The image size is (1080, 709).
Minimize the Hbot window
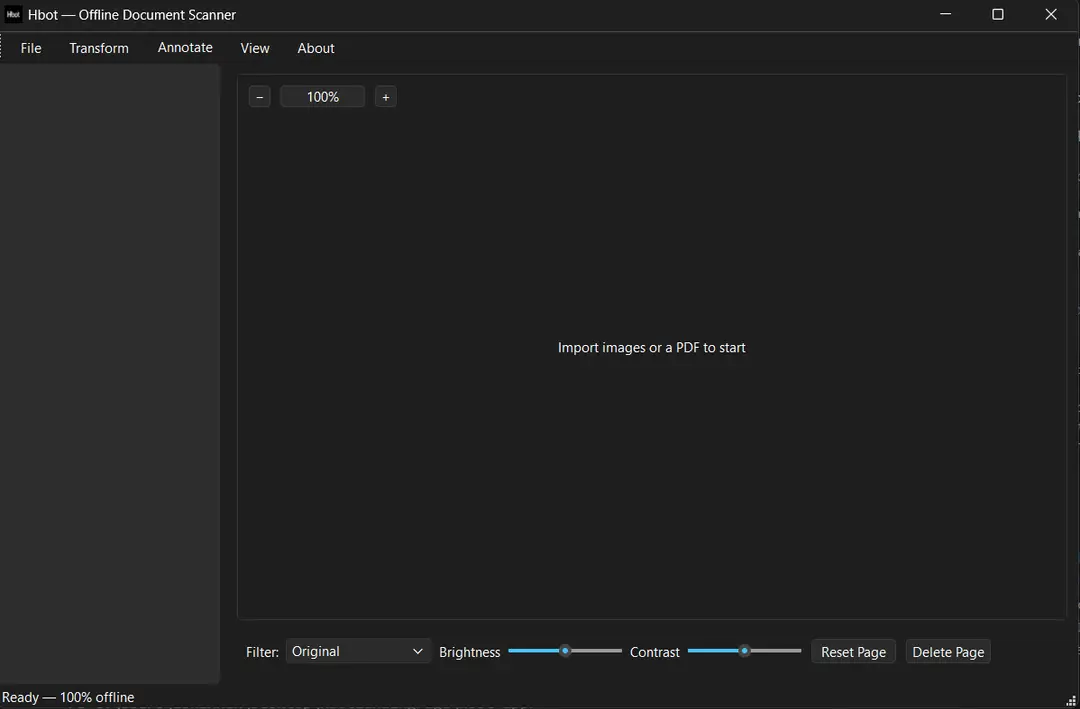click(x=946, y=14)
